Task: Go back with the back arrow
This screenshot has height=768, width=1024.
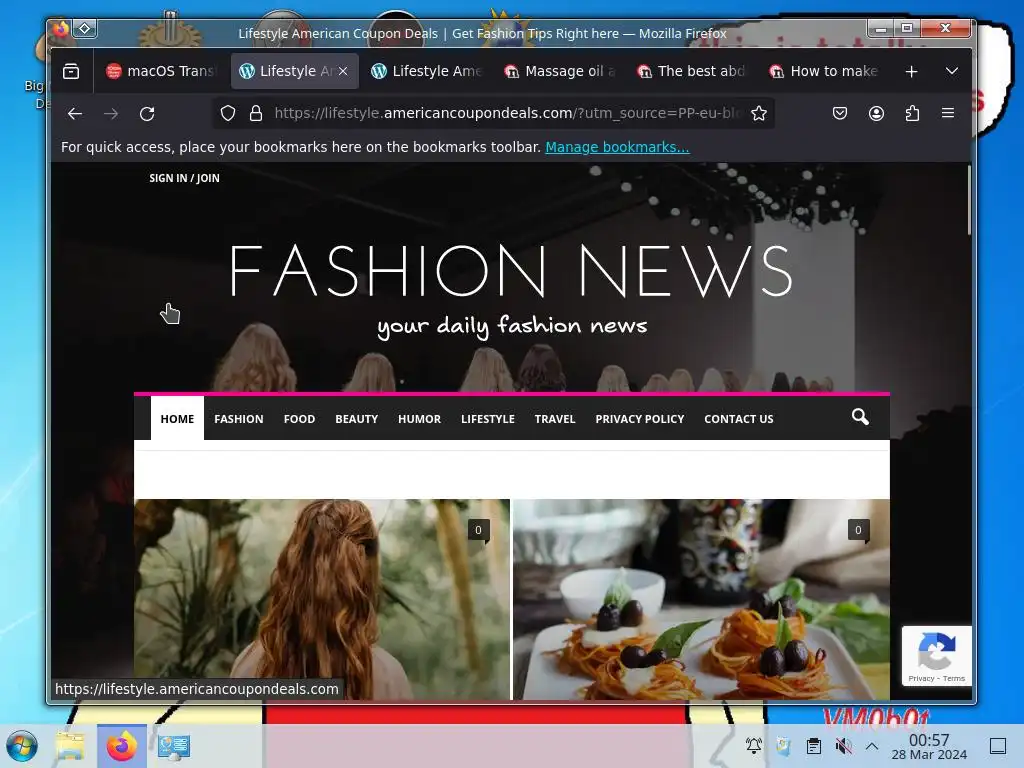Action: (75, 114)
